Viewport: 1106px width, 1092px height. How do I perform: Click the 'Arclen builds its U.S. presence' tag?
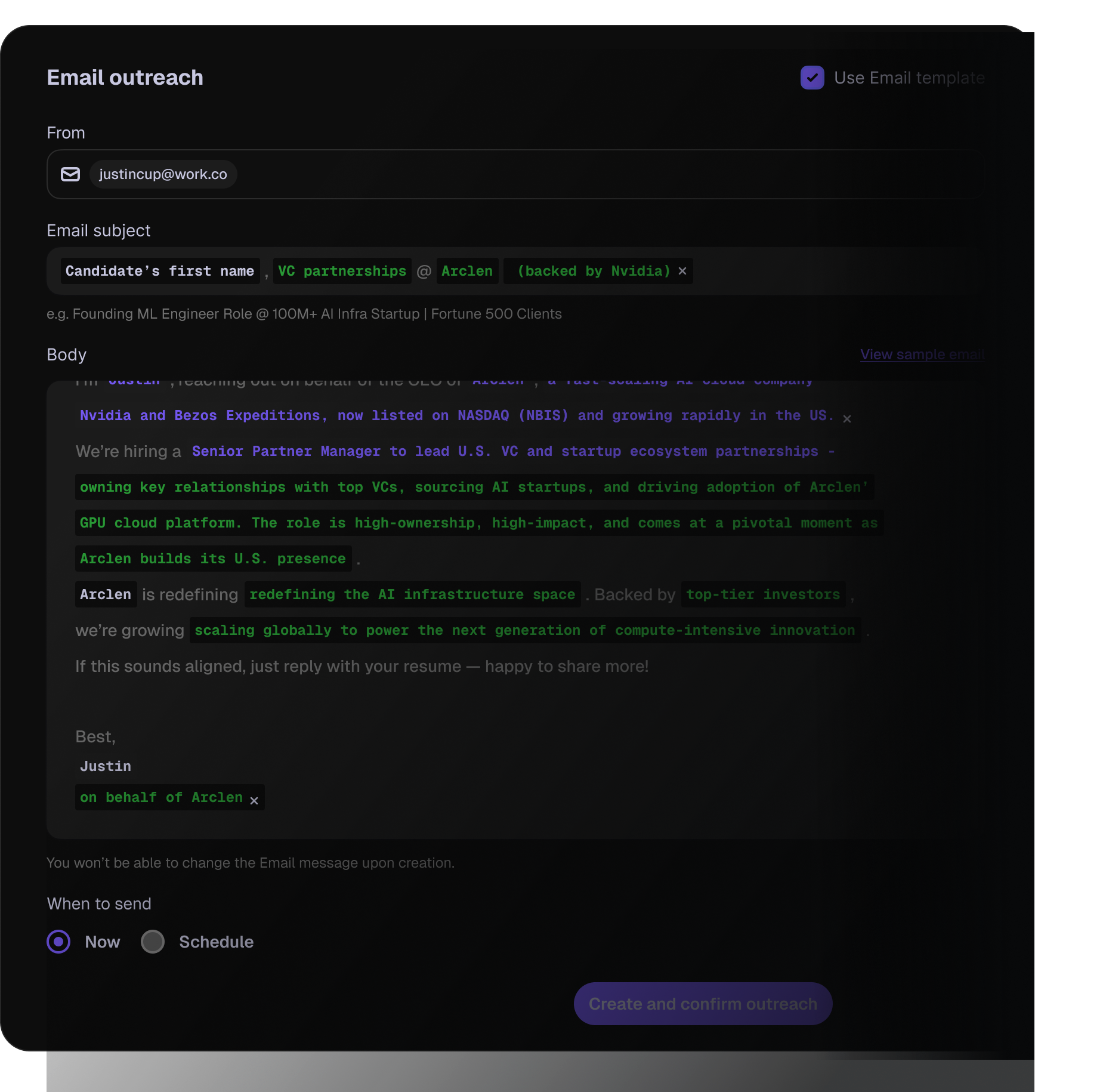pyautogui.click(x=213, y=559)
